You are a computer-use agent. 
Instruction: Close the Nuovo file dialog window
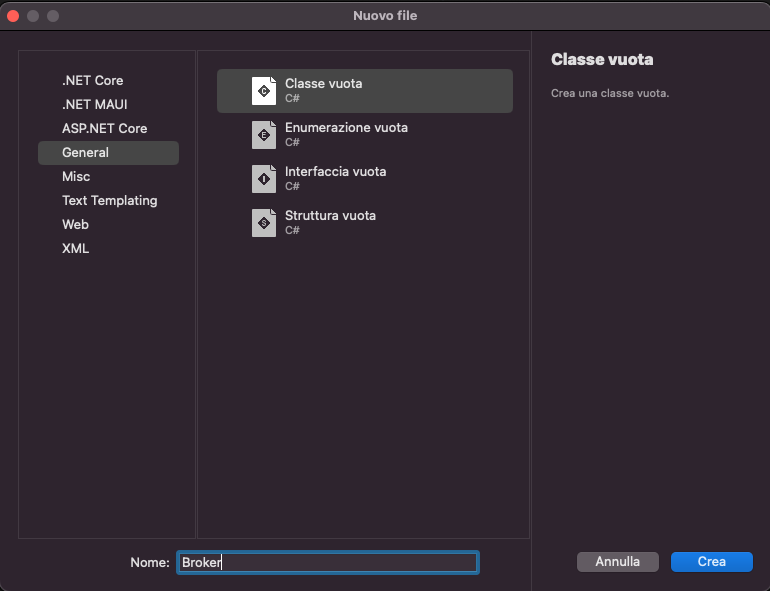(13, 16)
